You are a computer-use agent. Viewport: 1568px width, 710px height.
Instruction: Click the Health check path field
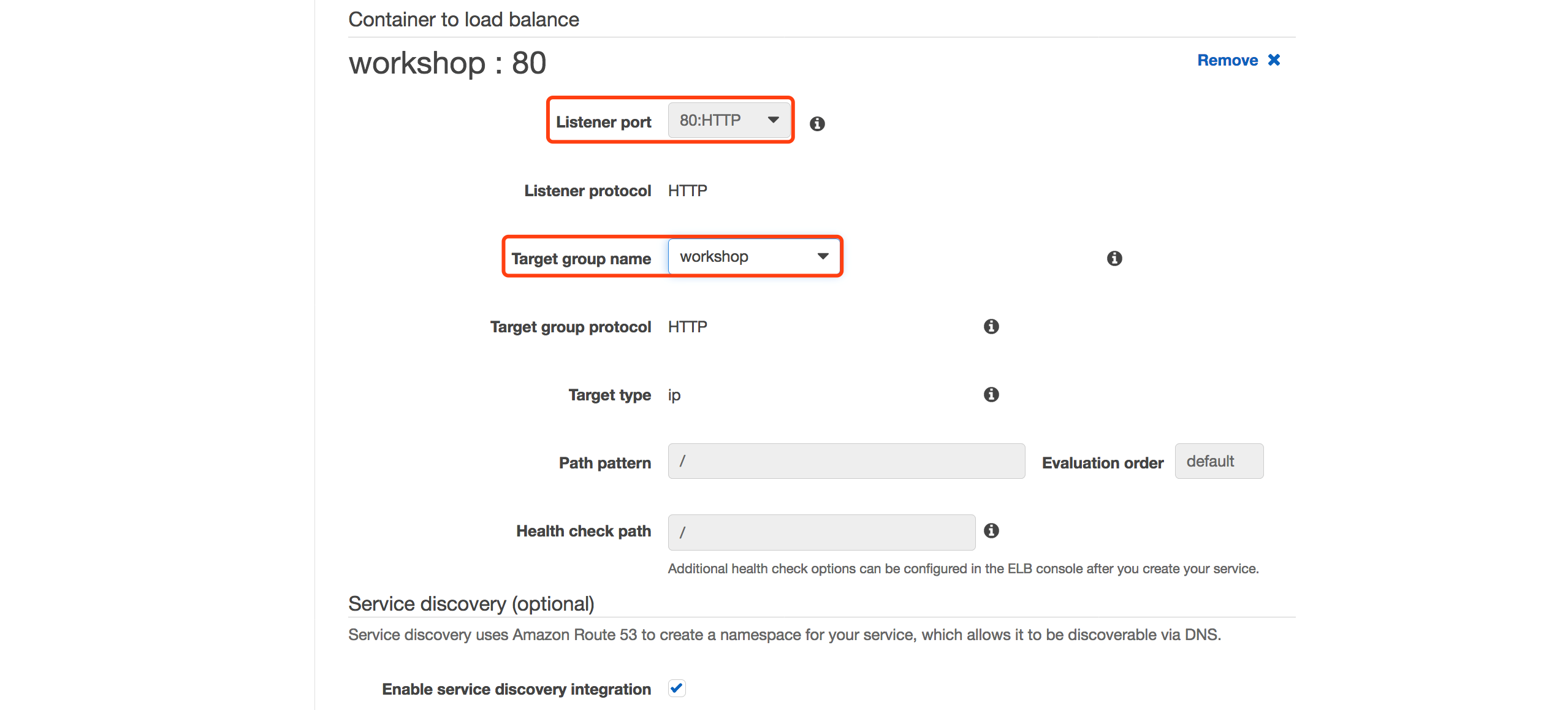pyautogui.click(x=821, y=532)
